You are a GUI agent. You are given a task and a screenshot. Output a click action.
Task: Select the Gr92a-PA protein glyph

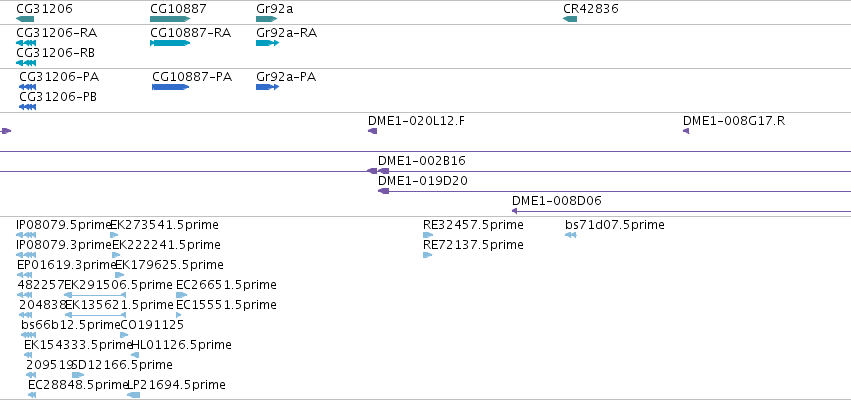267,87
